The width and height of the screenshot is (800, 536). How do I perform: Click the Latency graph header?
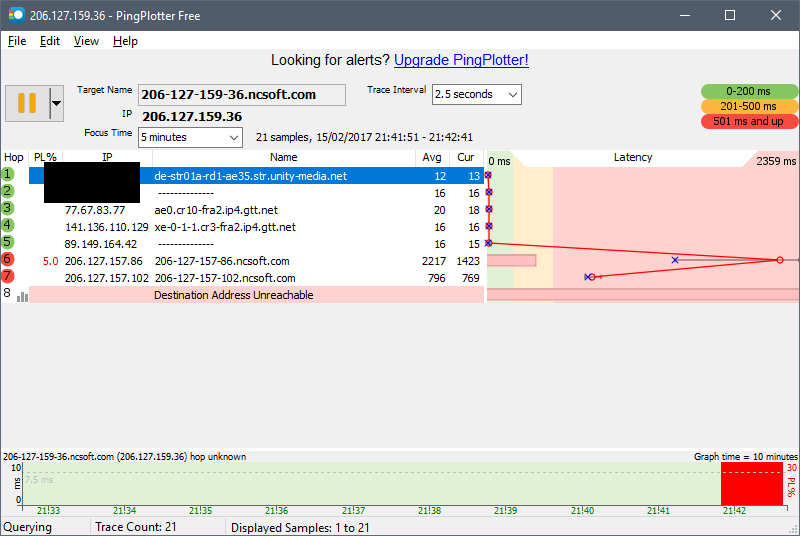point(633,157)
